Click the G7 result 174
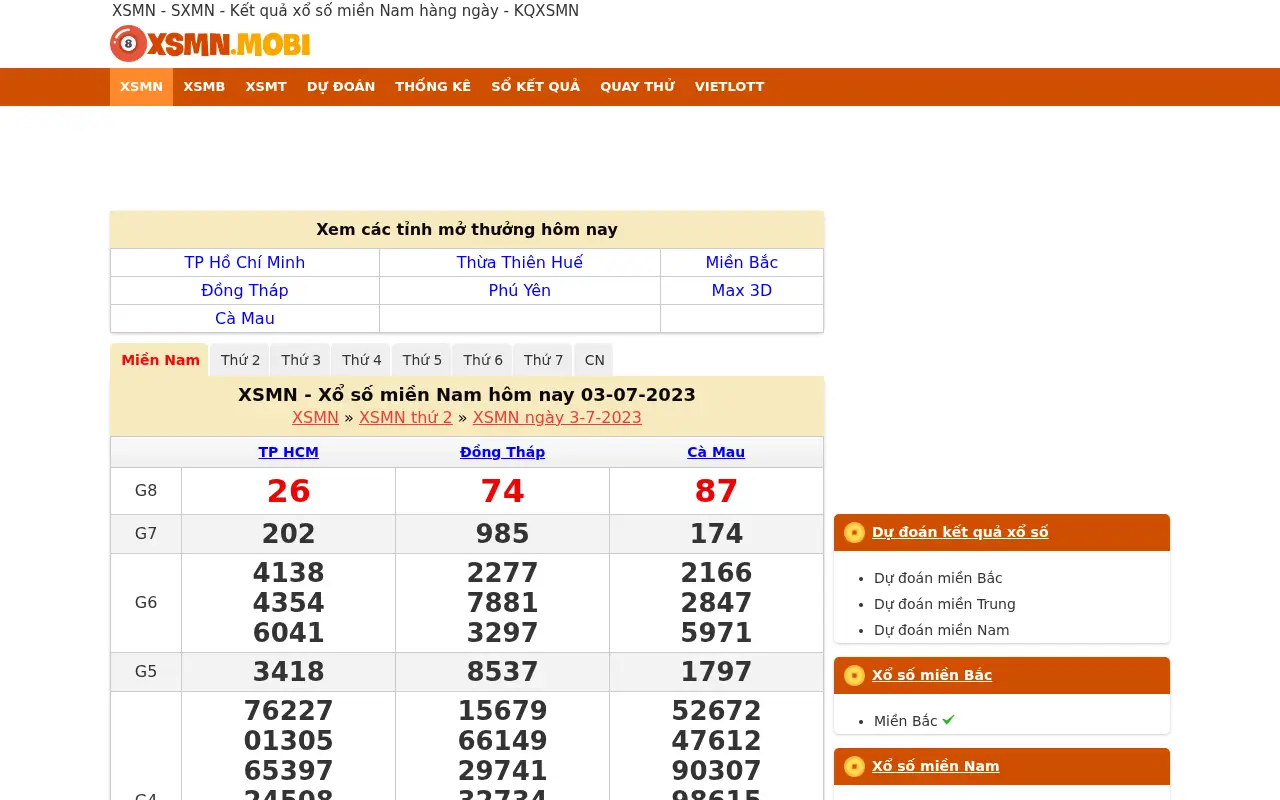This screenshot has width=1280, height=800. coord(716,534)
